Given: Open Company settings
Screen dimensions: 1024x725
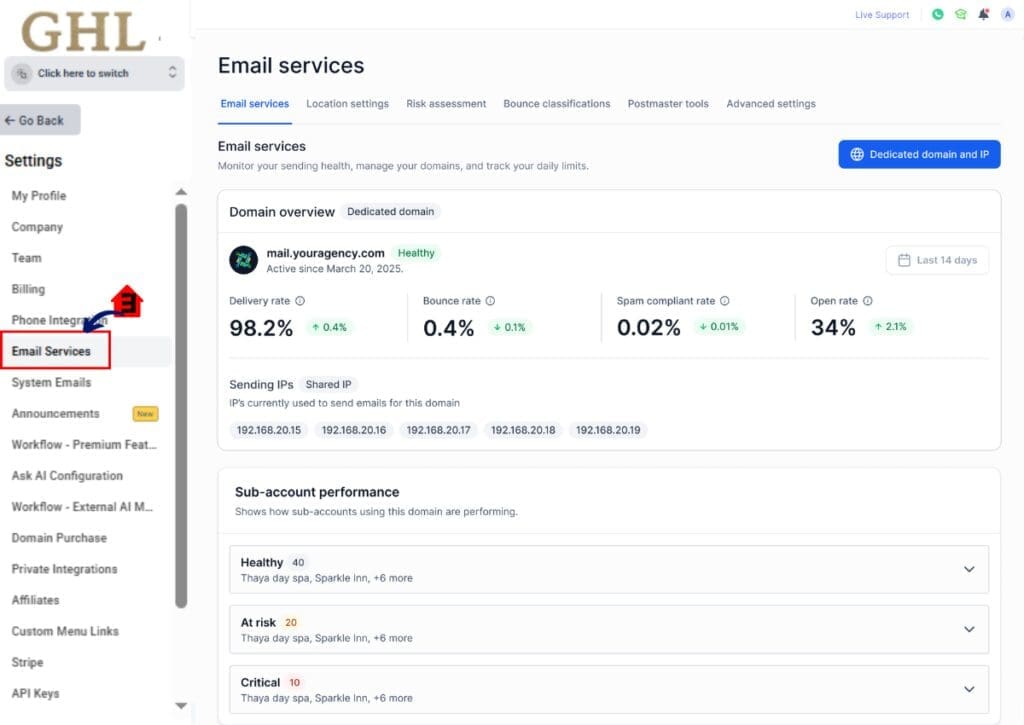Looking at the screenshot, I should coord(37,227).
